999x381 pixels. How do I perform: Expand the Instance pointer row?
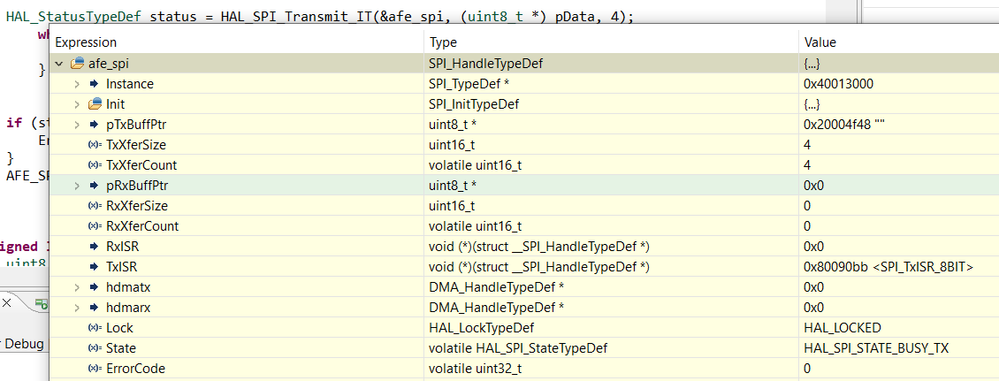tap(77, 83)
